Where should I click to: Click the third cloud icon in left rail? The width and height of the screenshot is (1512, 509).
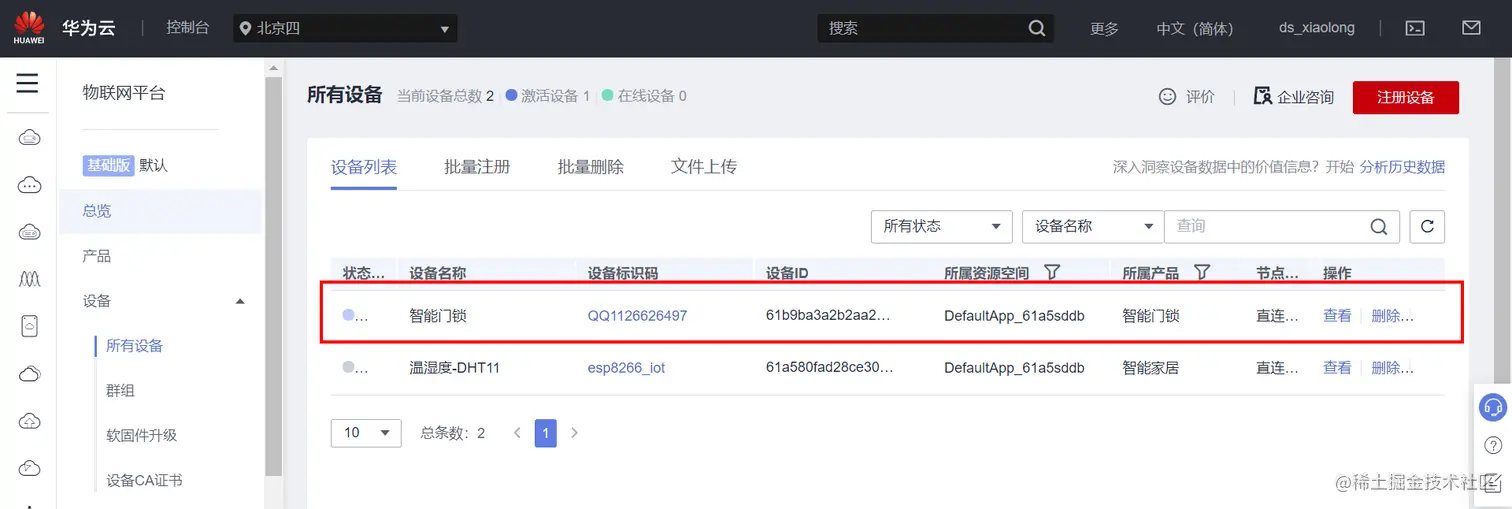pyautogui.click(x=29, y=232)
